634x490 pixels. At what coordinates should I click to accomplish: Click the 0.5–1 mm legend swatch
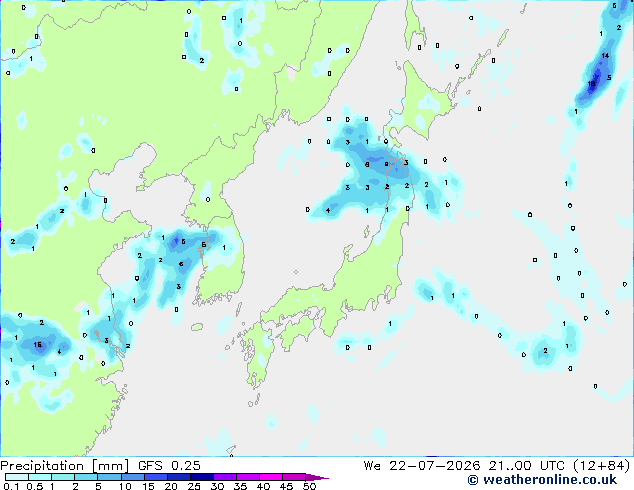pyautogui.click(x=40, y=477)
